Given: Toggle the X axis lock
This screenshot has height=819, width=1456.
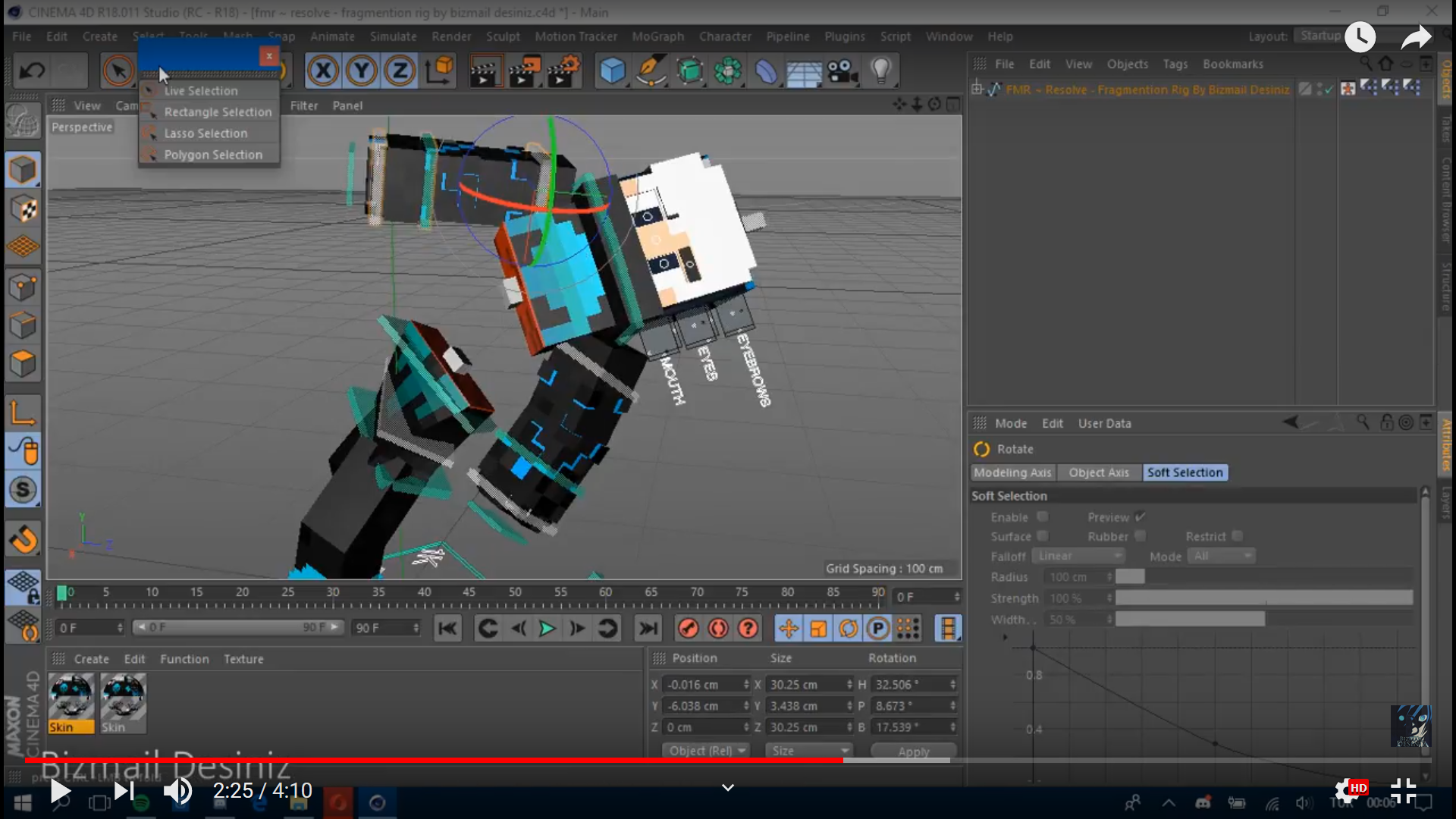Looking at the screenshot, I should 324,71.
